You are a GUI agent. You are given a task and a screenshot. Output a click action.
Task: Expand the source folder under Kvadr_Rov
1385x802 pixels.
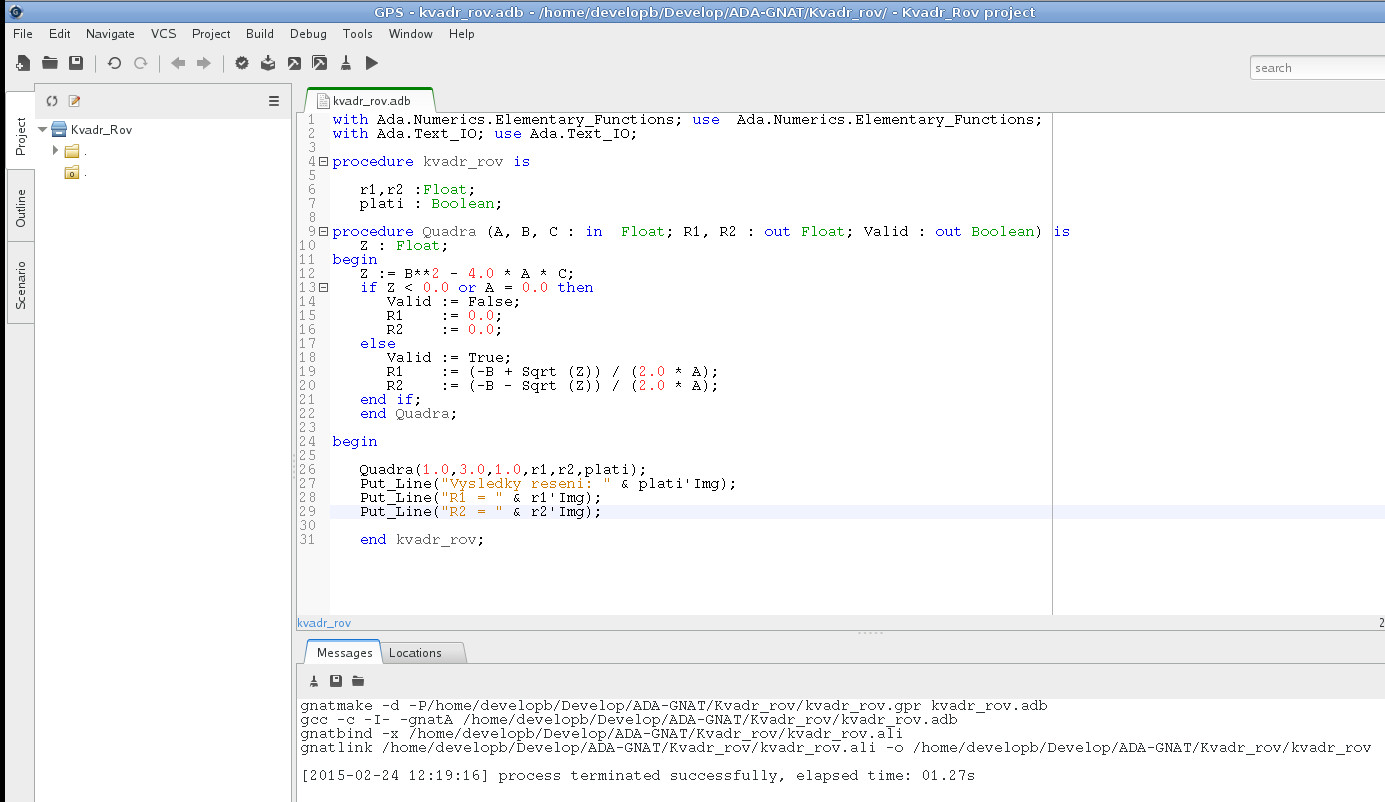(x=56, y=151)
